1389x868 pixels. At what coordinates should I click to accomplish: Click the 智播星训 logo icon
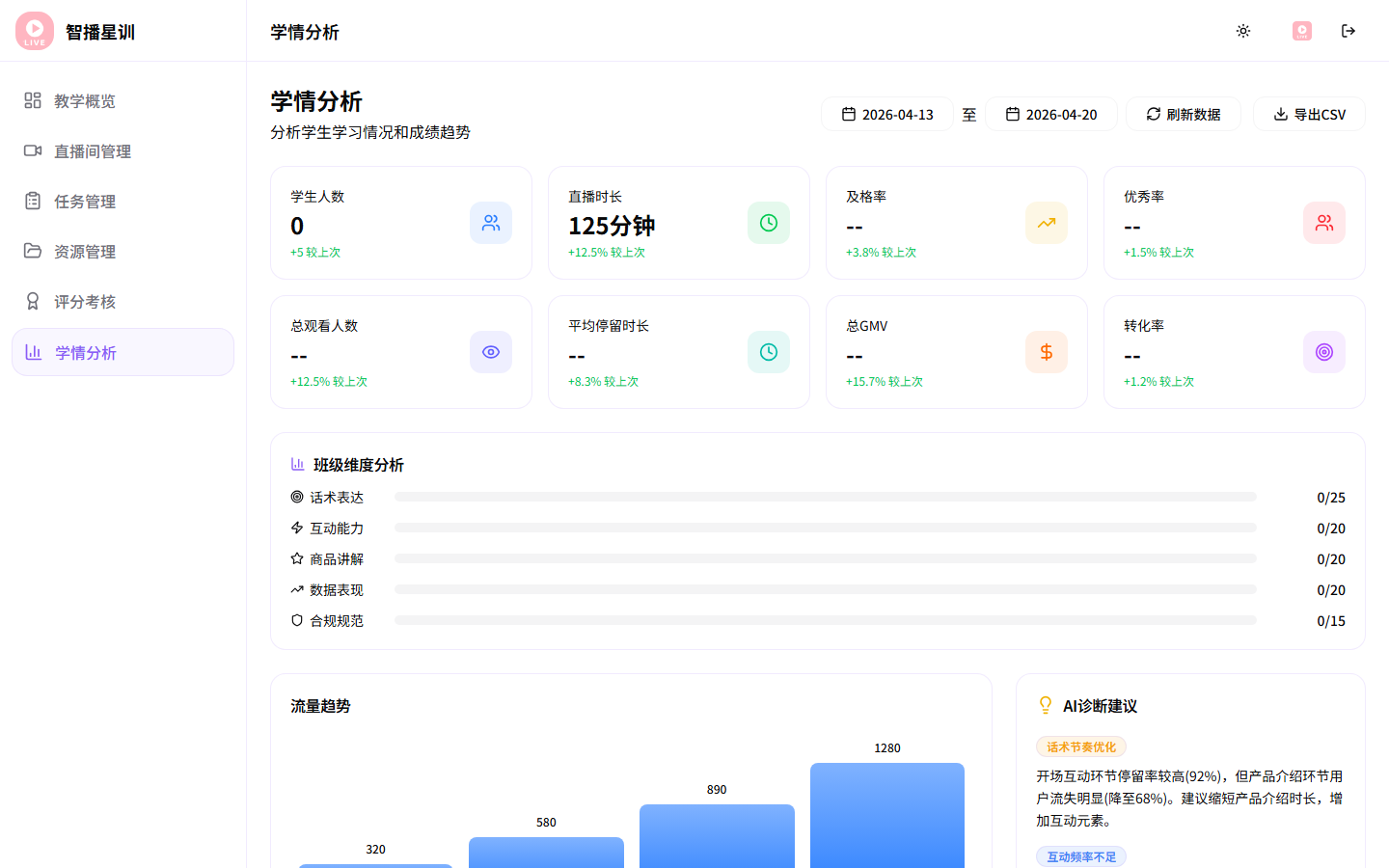pos(35,31)
